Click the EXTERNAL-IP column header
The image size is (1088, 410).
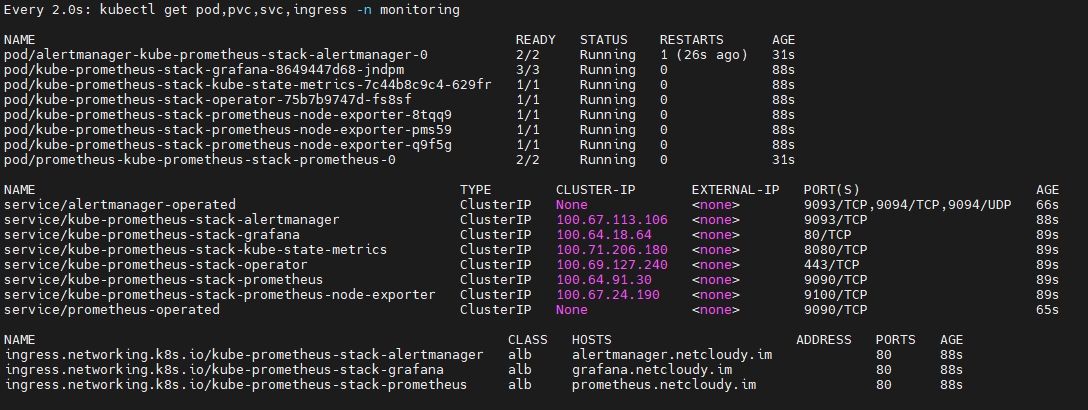(x=736, y=190)
